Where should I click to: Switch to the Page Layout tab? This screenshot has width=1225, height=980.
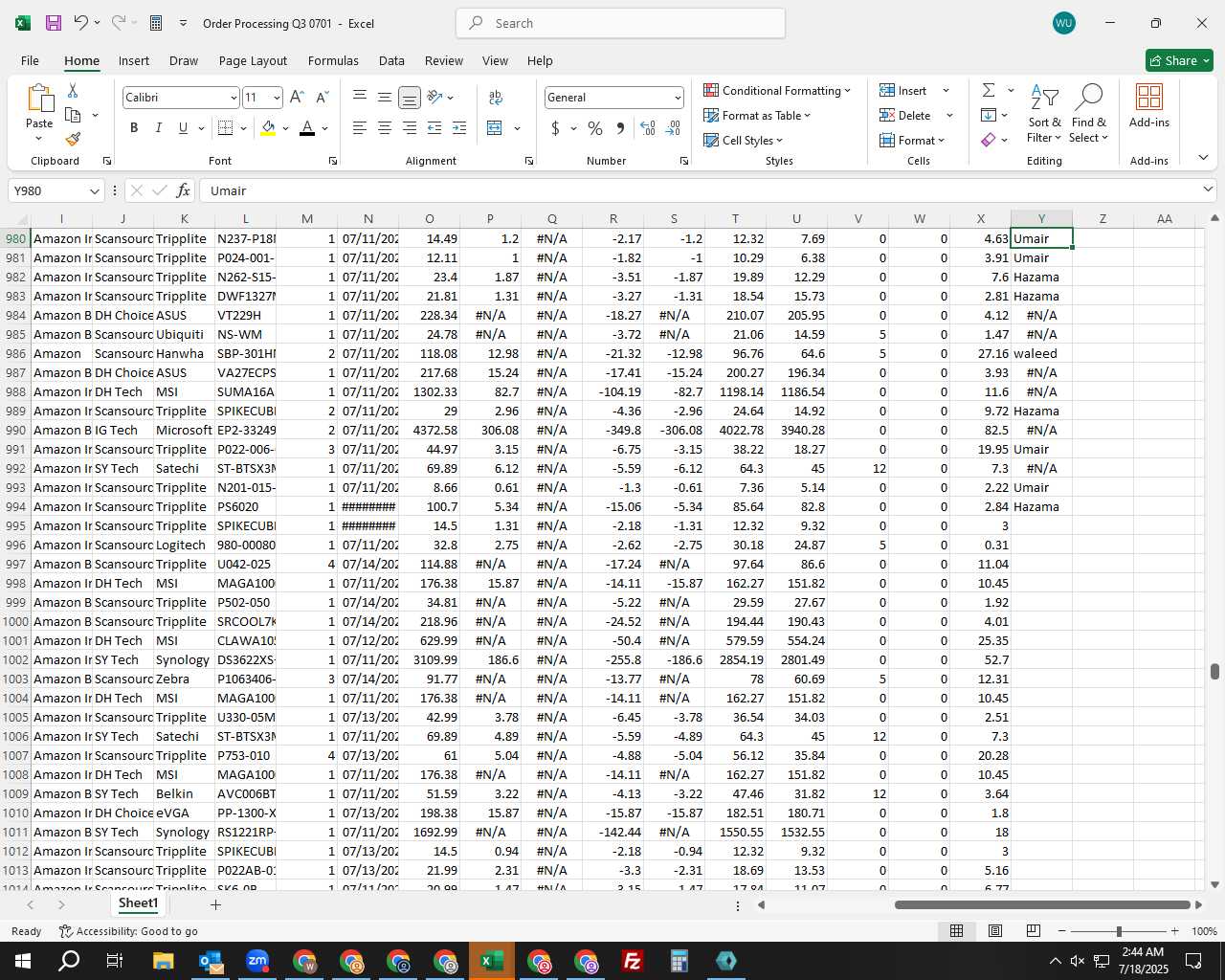tap(253, 60)
